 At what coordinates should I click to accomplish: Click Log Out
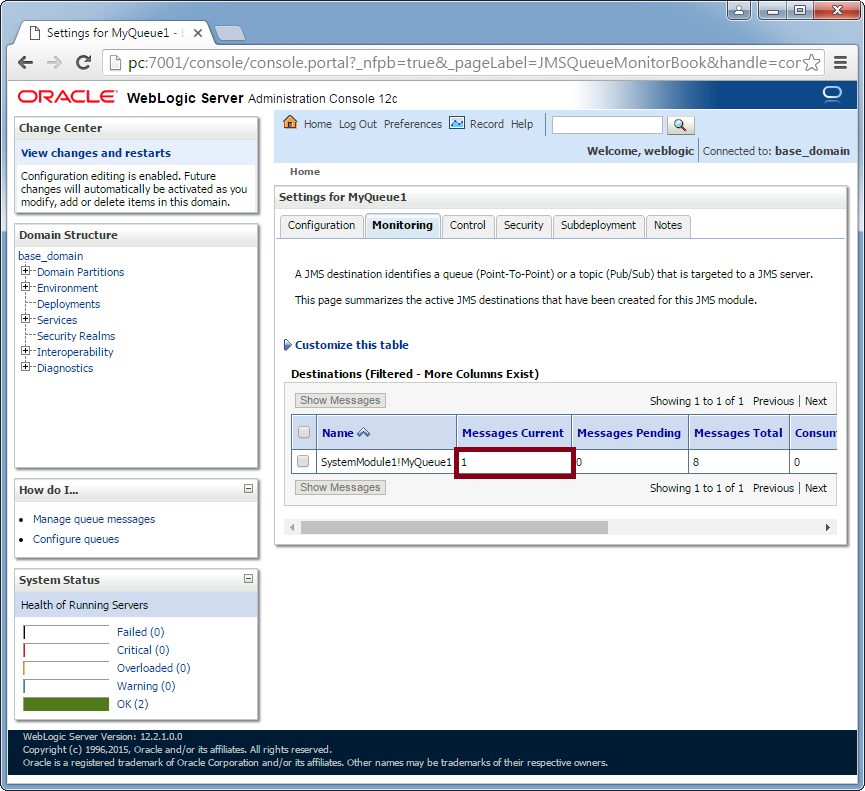coord(357,124)
